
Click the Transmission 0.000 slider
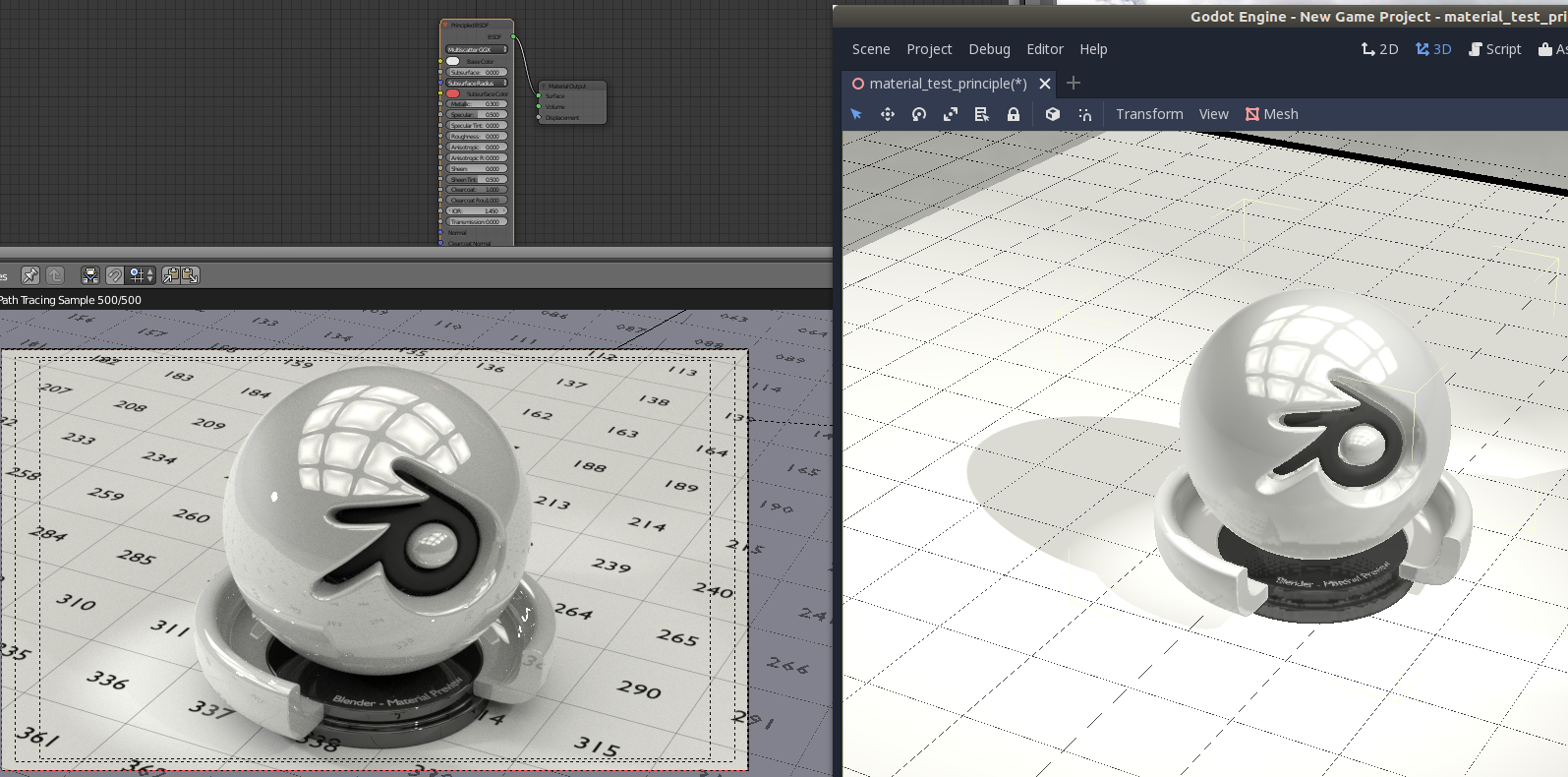(477, 221)
